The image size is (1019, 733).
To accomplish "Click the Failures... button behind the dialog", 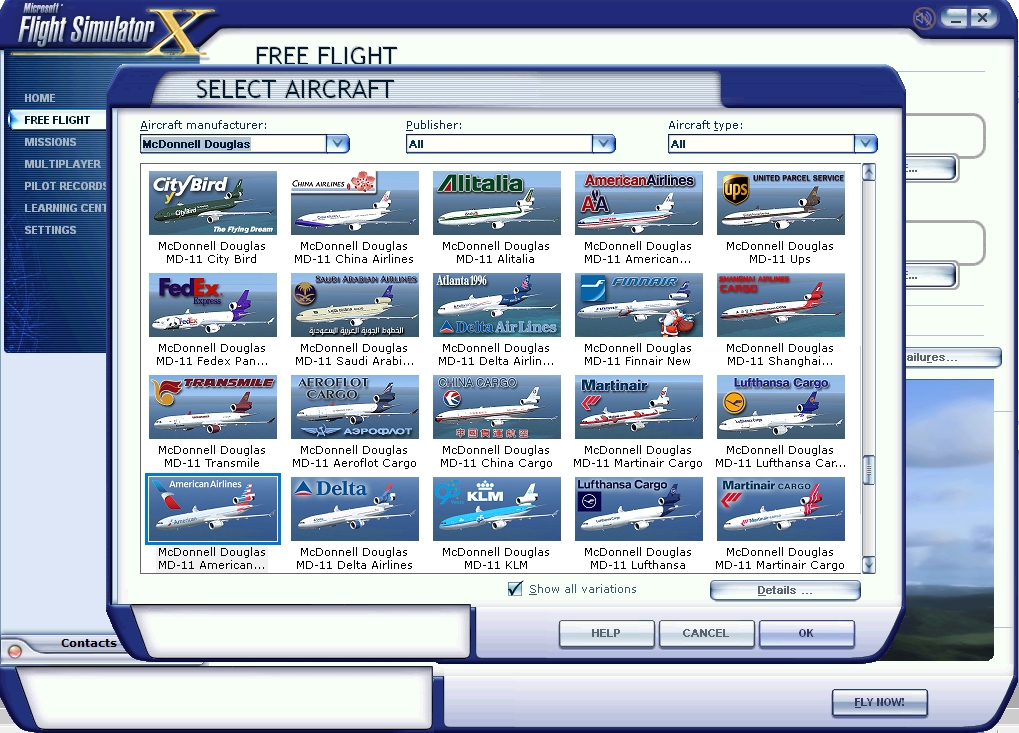I will (952, 357).
